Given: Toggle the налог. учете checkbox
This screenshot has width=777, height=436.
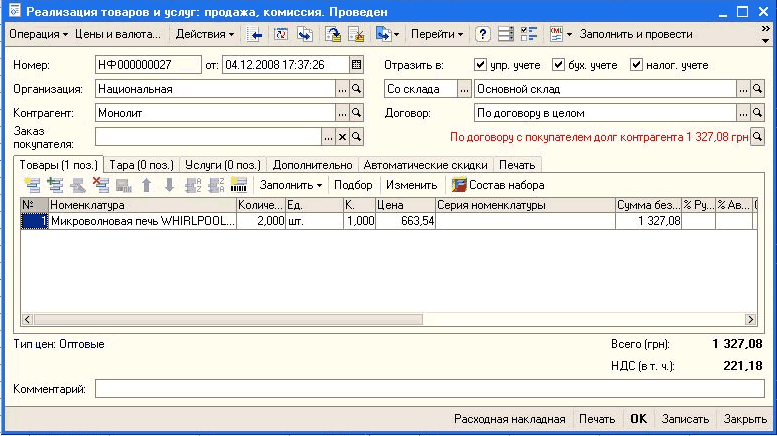Looking at the screenshot, I should pyautogui.click(x=636, y=64).
